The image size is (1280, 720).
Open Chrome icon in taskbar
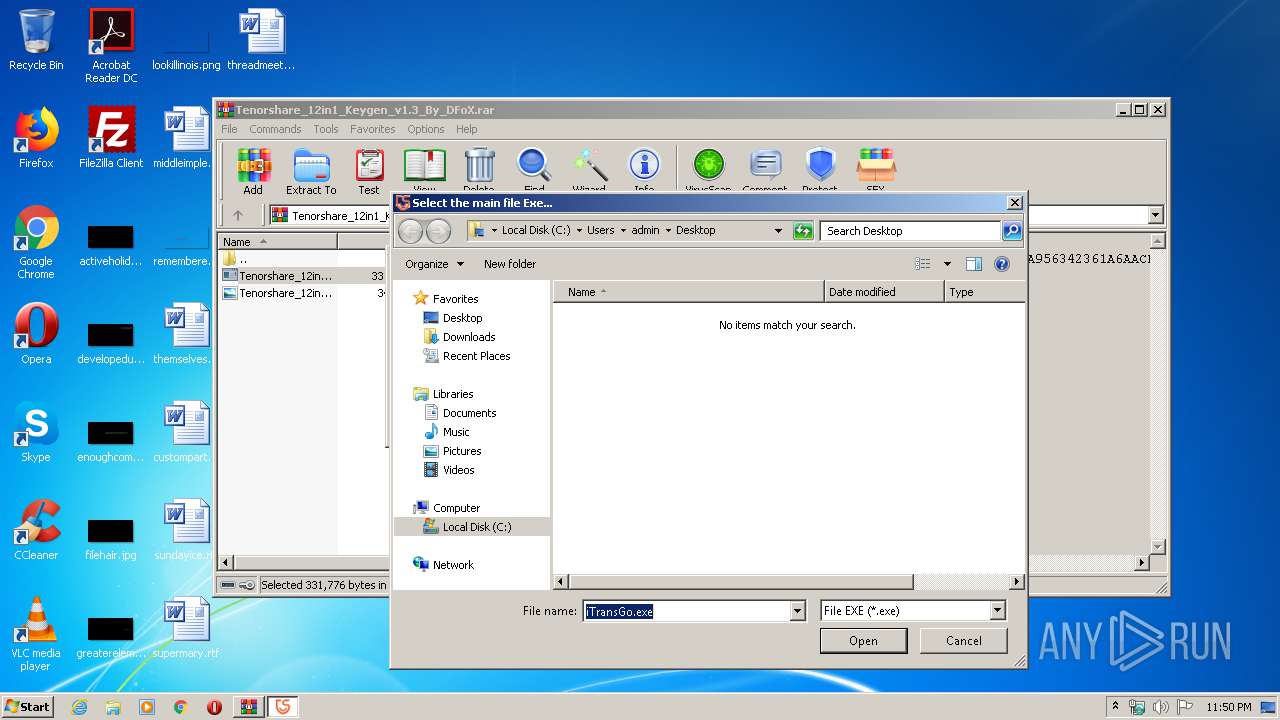pyautogui.click(x=181, y=707)
